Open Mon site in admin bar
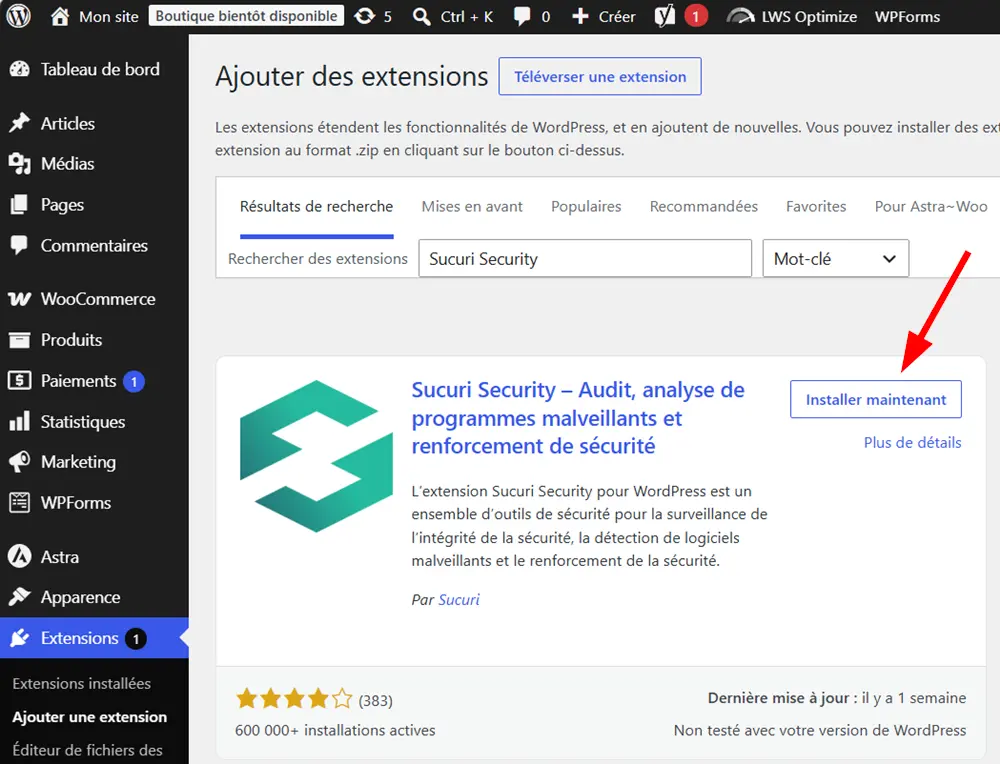 108,17
